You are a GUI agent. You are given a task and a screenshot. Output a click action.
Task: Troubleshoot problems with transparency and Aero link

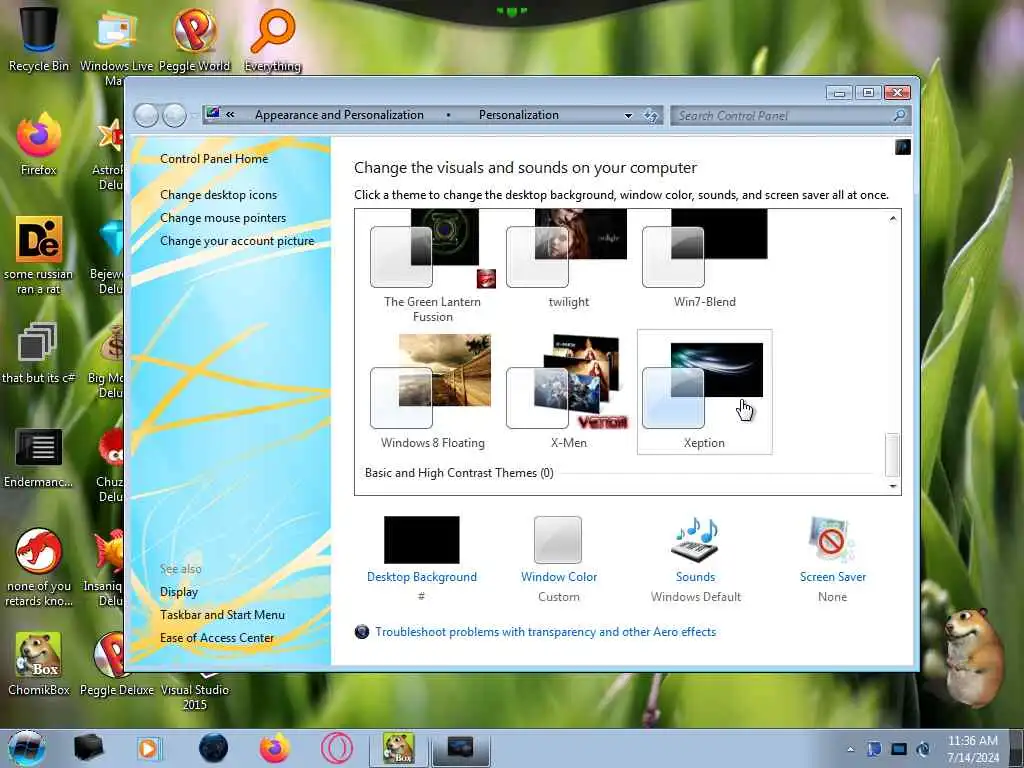tap(545, 632)
